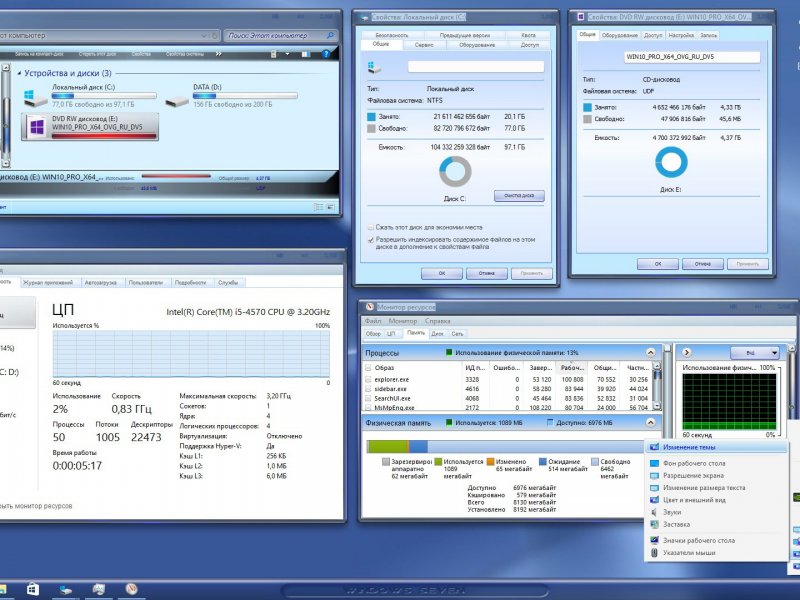Click OK in the DVD properties dialog
Viewport: 800px width, 600px height.
(658, 264)
